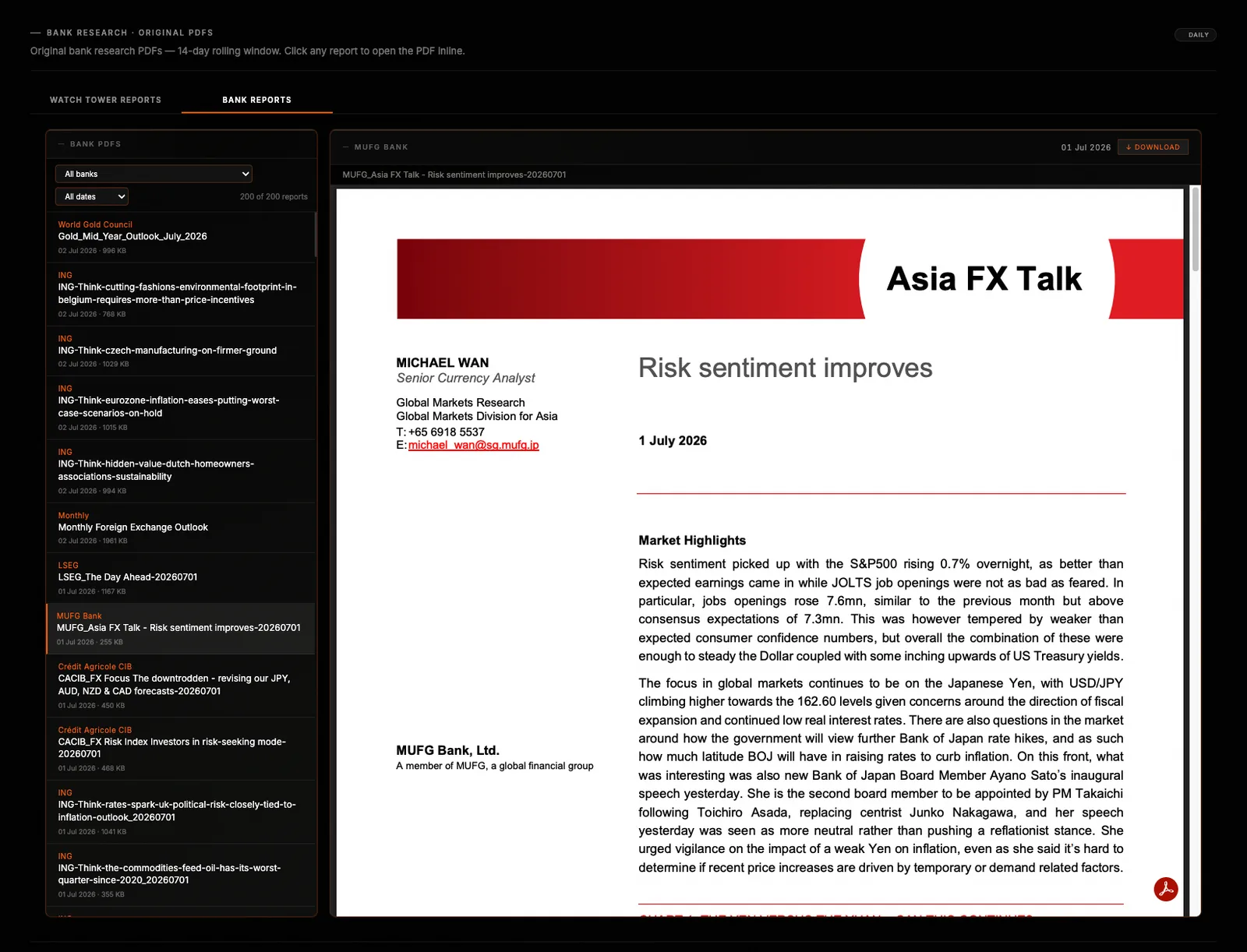Viewport: 1247px width, 952px height.
Task: Open ING czech-manufacturing-on-firmer-ground report
Action: pyautogui.click(x=181, y=351)
